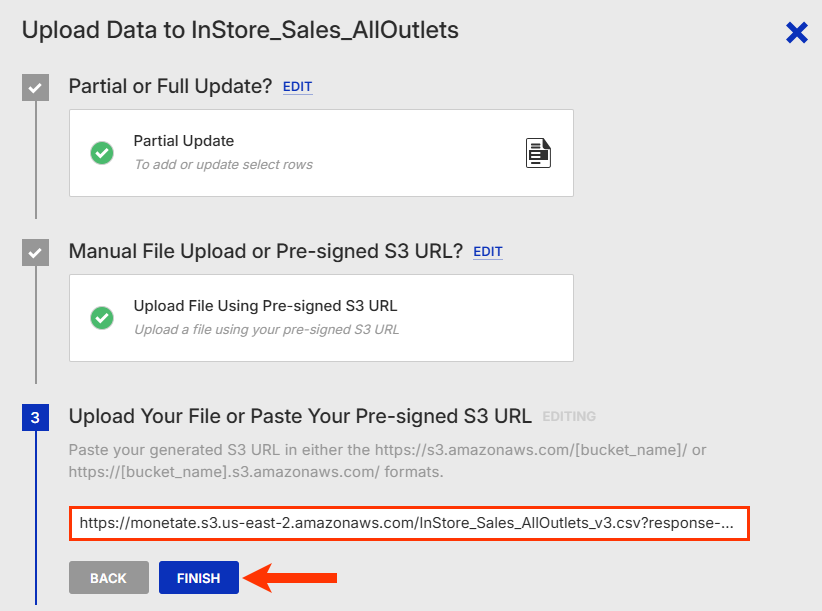Click the document icon in Partial Update card
This screenshot has width=822, height=611.
pos(539,153)
